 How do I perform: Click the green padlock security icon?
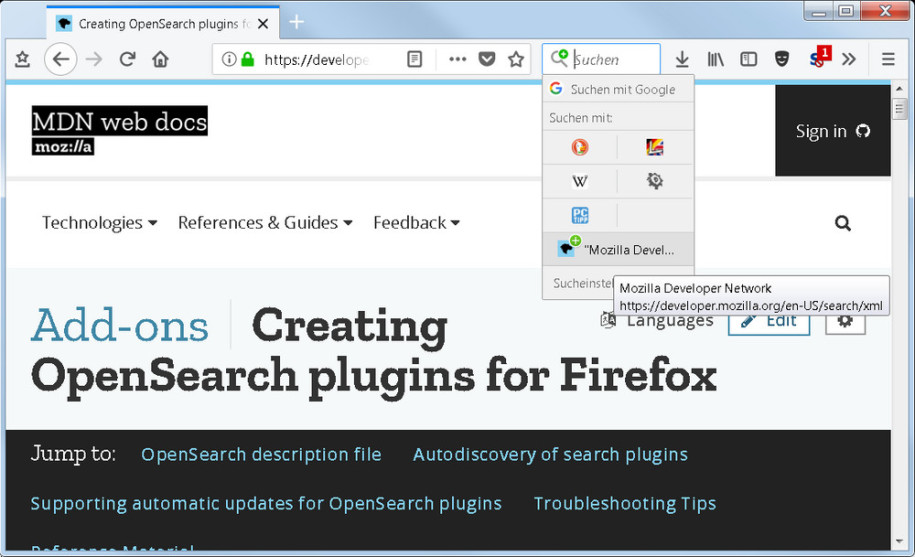[x=248, y=59]
